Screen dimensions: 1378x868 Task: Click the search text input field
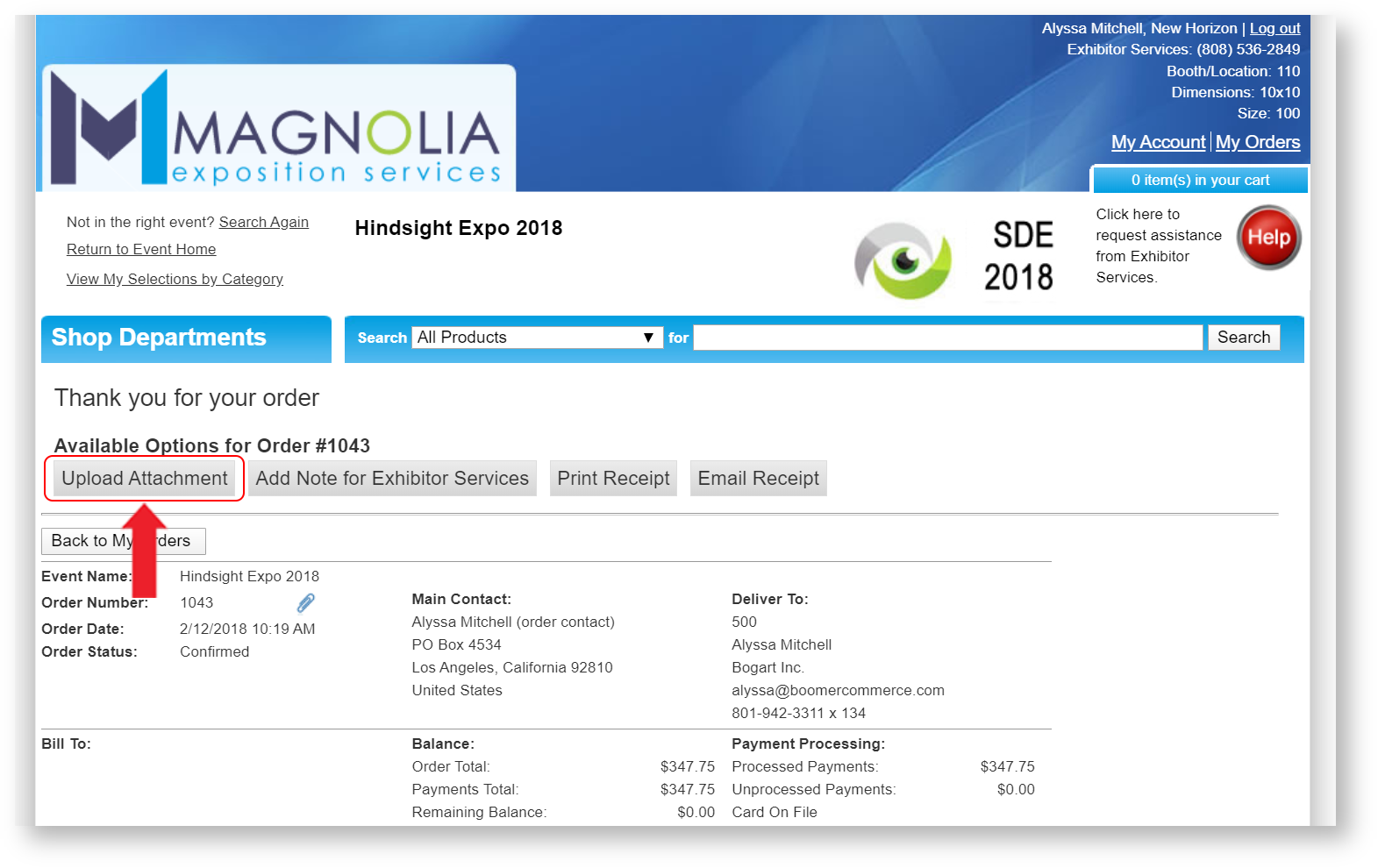coord(947,338)
